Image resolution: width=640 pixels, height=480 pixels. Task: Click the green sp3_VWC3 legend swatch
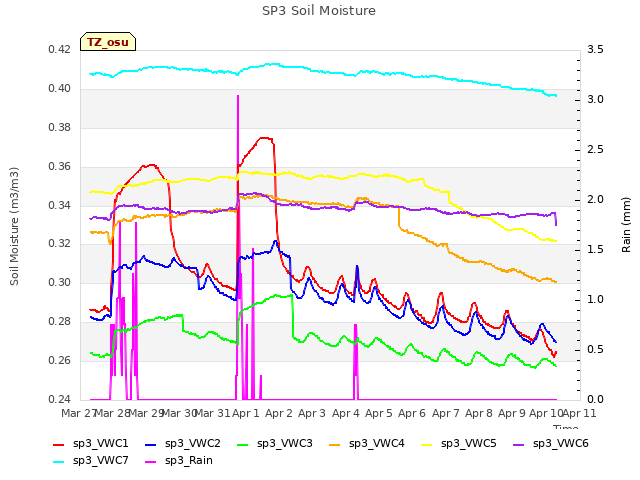pyautogui.click(x=242, y=445)
